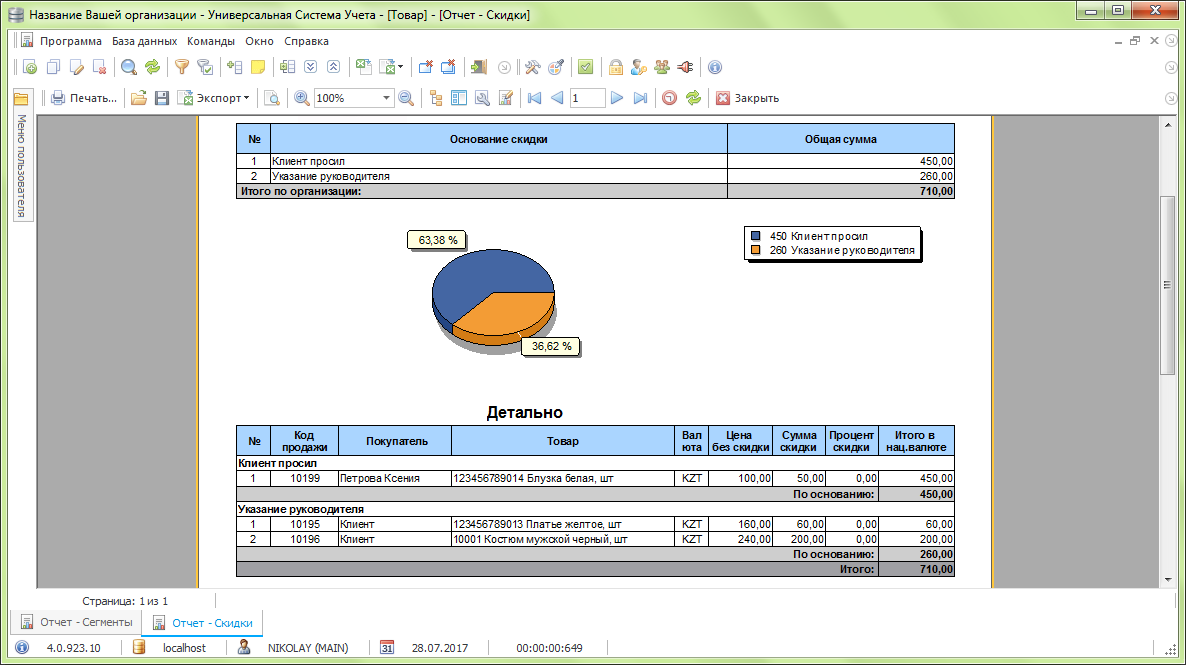
Task: Click the green checkmark icon
Action: tap(585, 67)
